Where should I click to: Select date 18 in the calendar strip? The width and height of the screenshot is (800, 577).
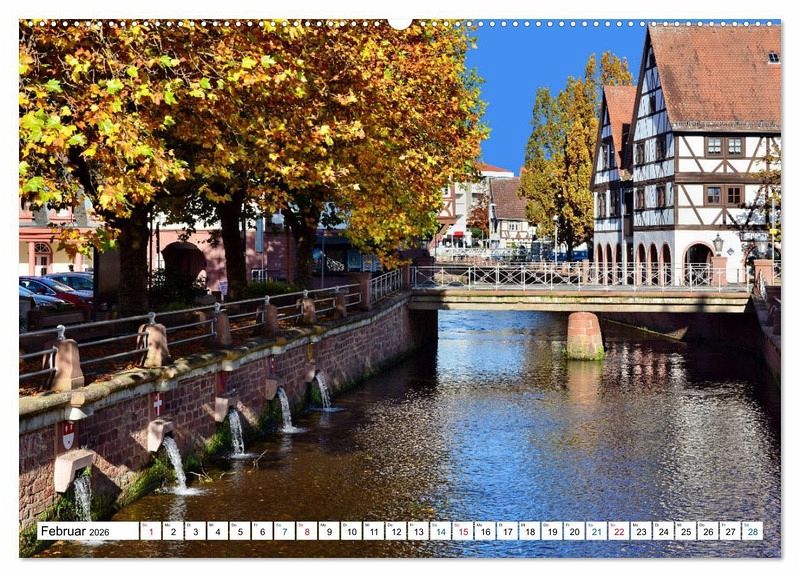[530, 531]
